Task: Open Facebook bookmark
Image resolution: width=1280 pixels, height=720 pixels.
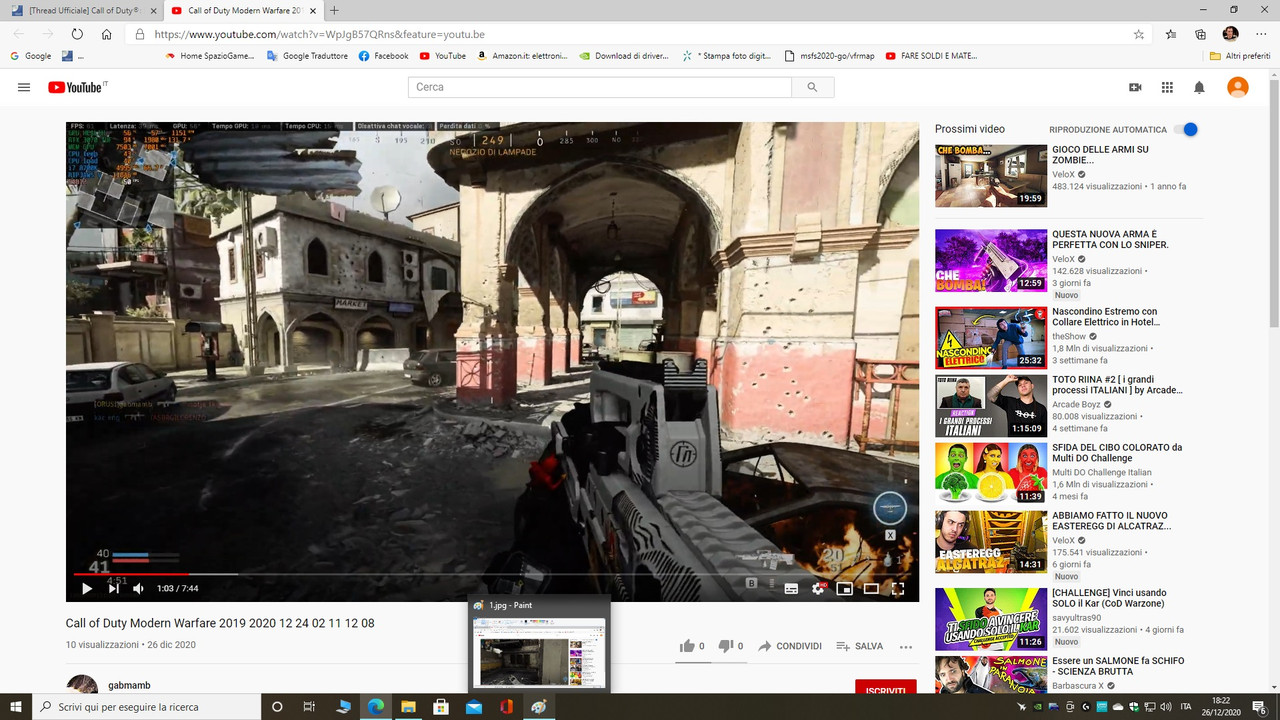Action: (383, 56)
